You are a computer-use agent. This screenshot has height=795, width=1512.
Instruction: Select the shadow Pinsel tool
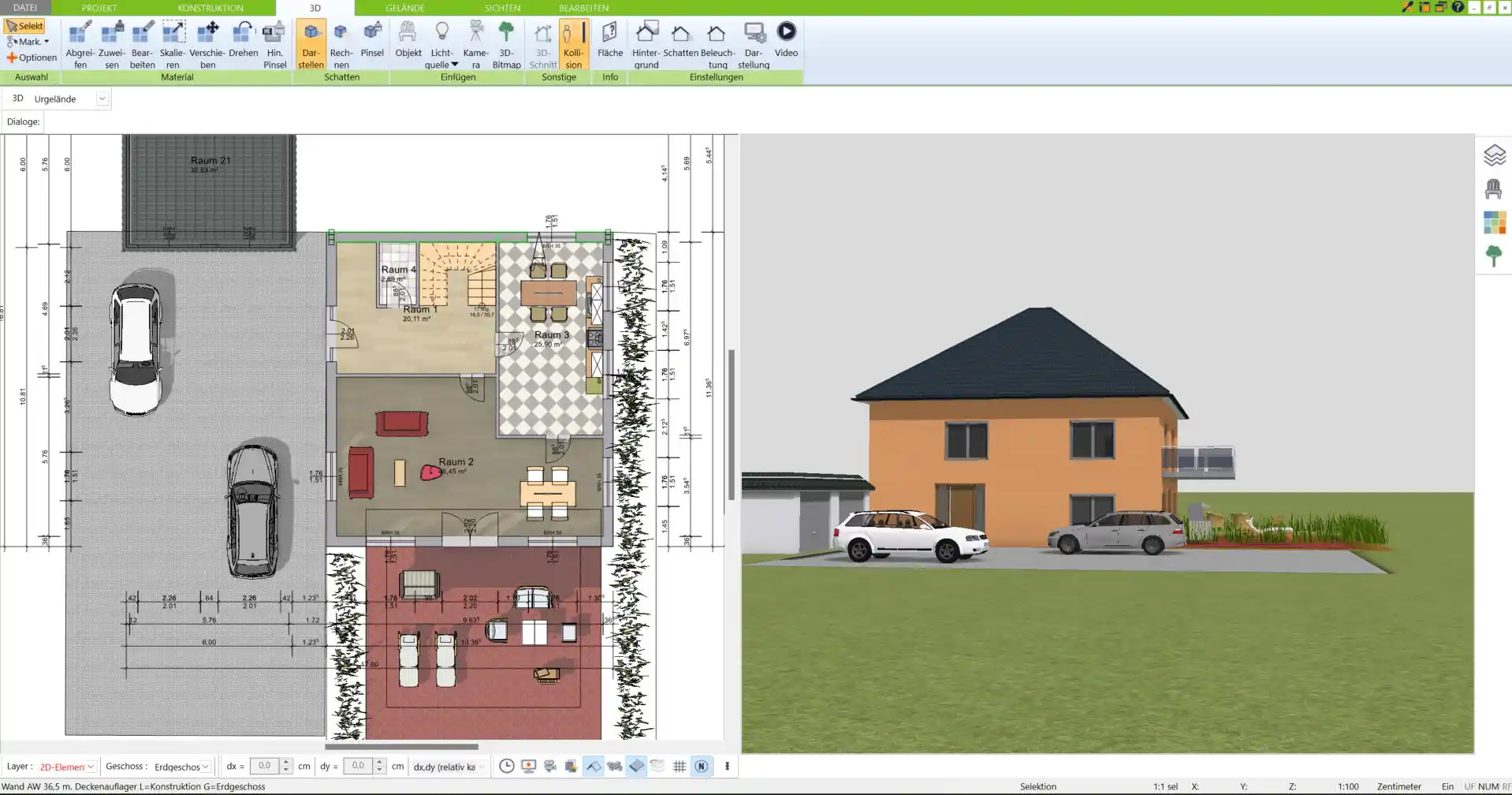372,41
